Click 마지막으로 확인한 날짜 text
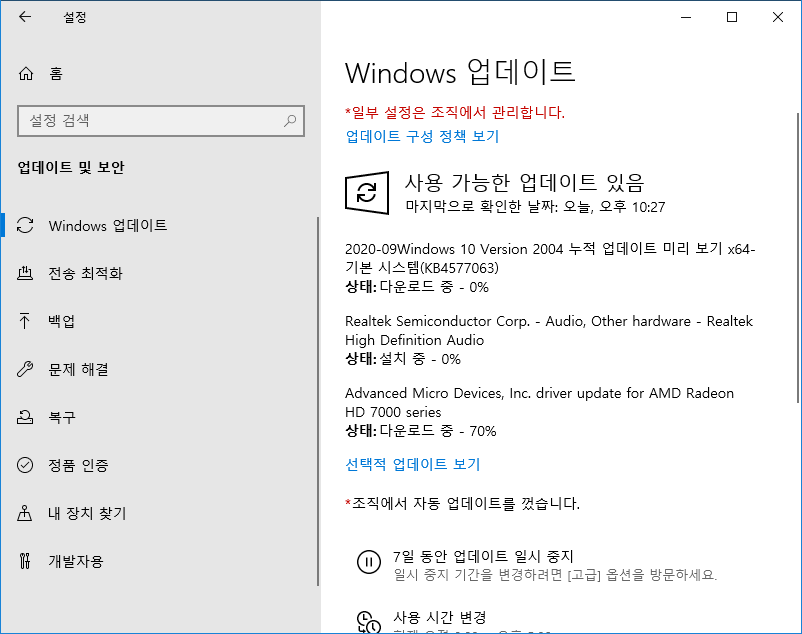The image size is (802, 634). (535, 207)
